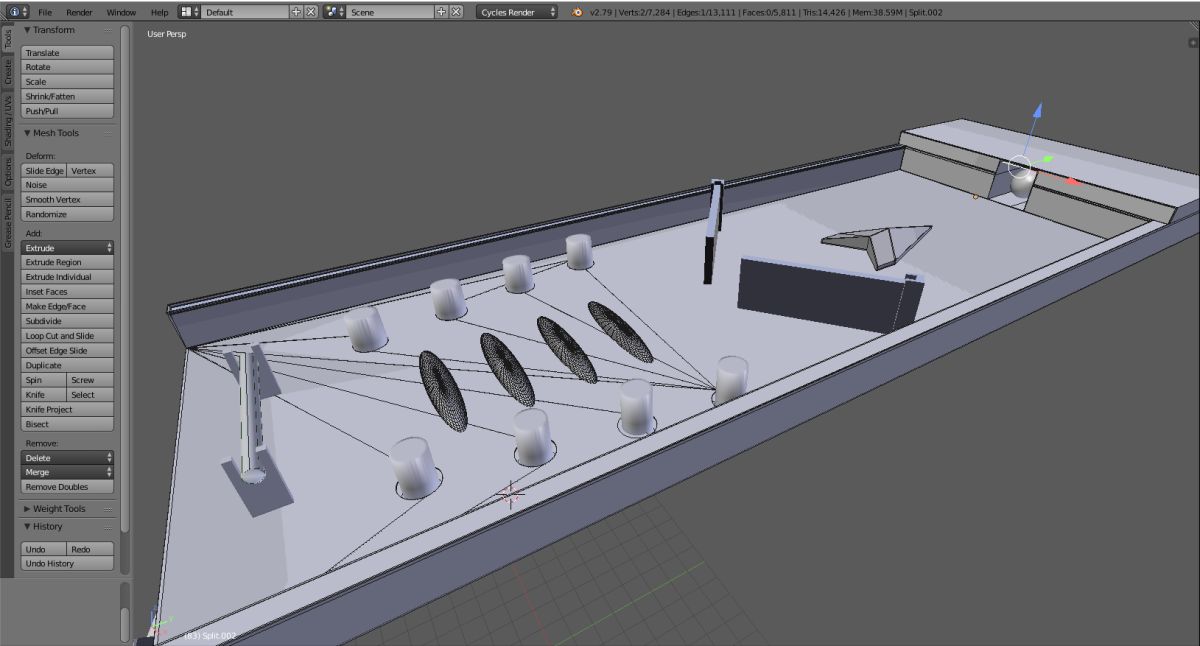This screenshot has height=646, width=1200.
Task: Click the Extrude Region button
Action: pyautogui.click(x=68, y=262)
